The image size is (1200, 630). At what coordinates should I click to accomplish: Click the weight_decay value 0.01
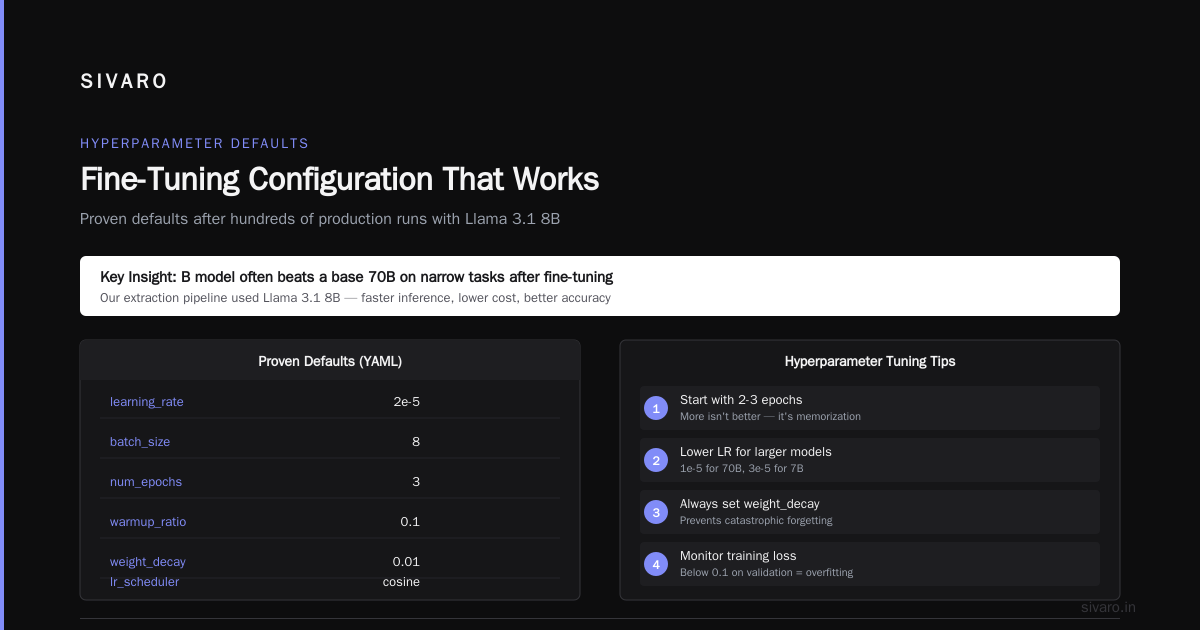click(x=406, y=562)
